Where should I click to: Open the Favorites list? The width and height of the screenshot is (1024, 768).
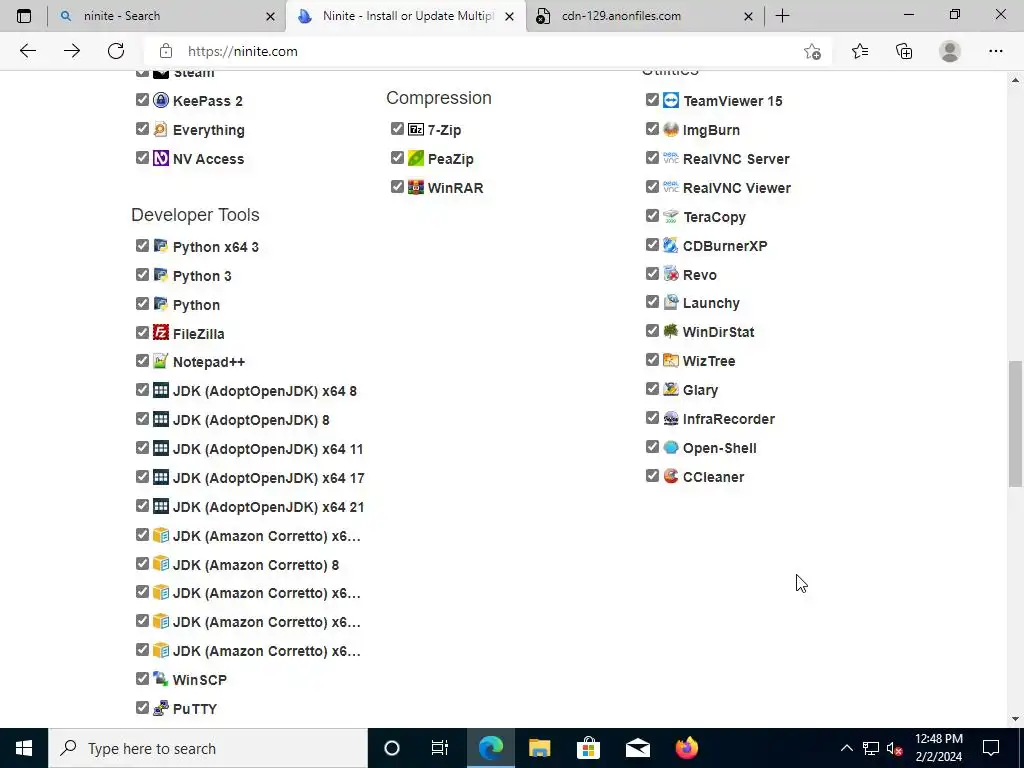(x=860, y=51)
